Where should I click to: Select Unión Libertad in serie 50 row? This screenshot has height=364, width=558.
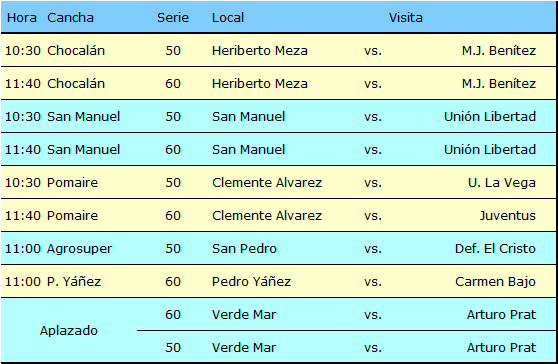coord(490,117)
